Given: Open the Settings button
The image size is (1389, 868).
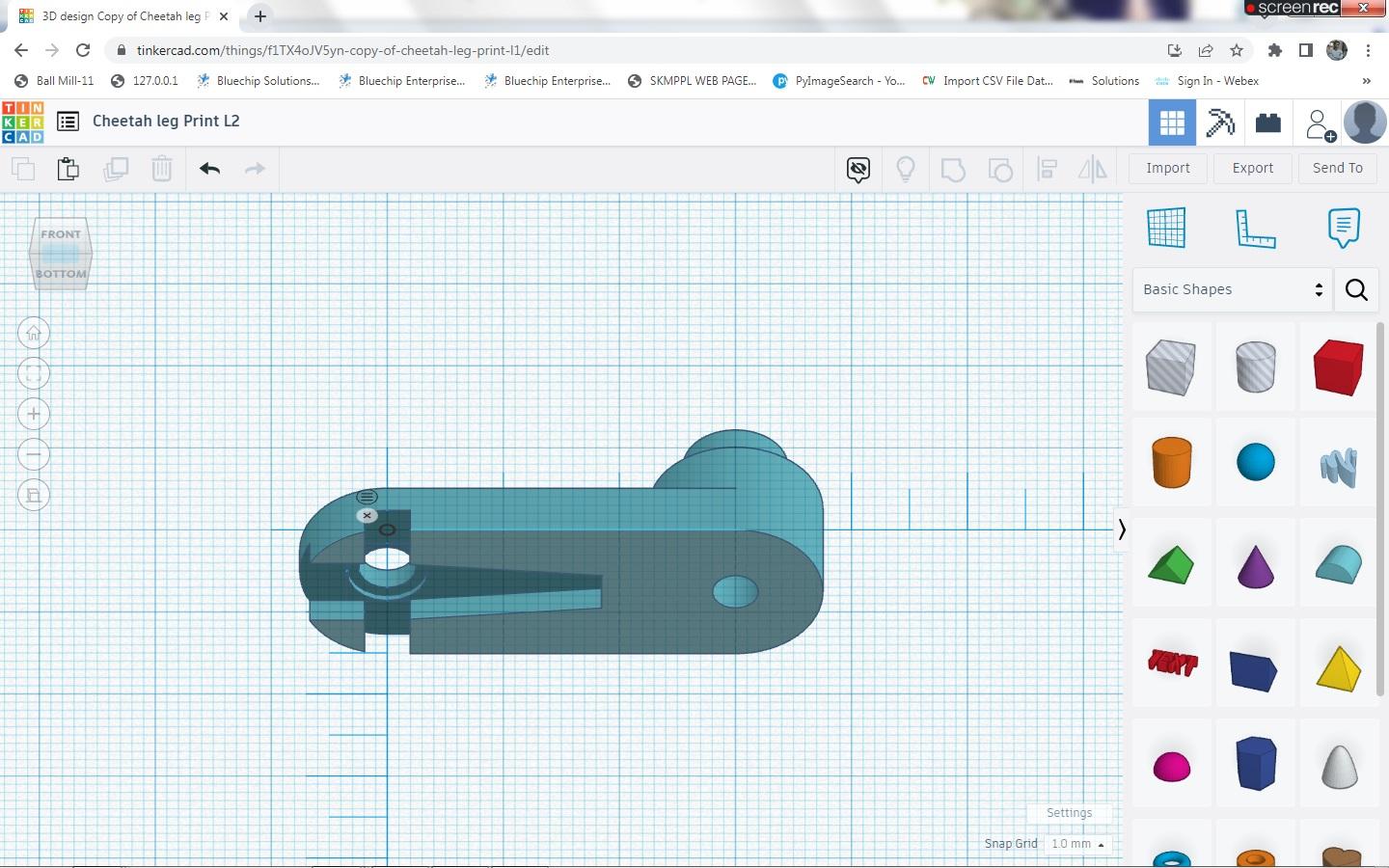Looking at the screenshot, I should point(1069,813).
